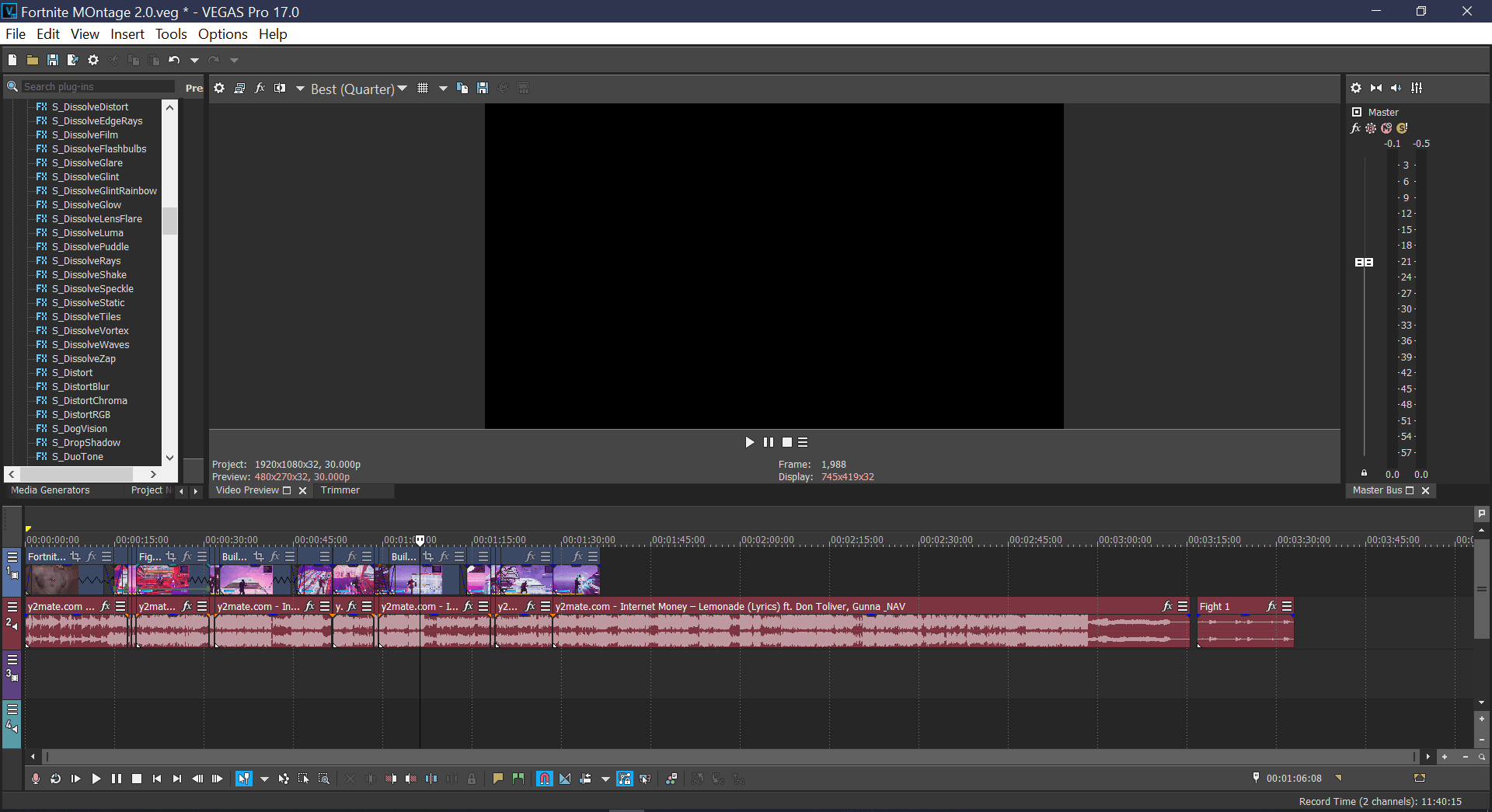Image resolution: width=1492 pixels, height=812 pixels.
Task: Open the Tools menu
Action: pyautogui.click(x=171, y=33)
